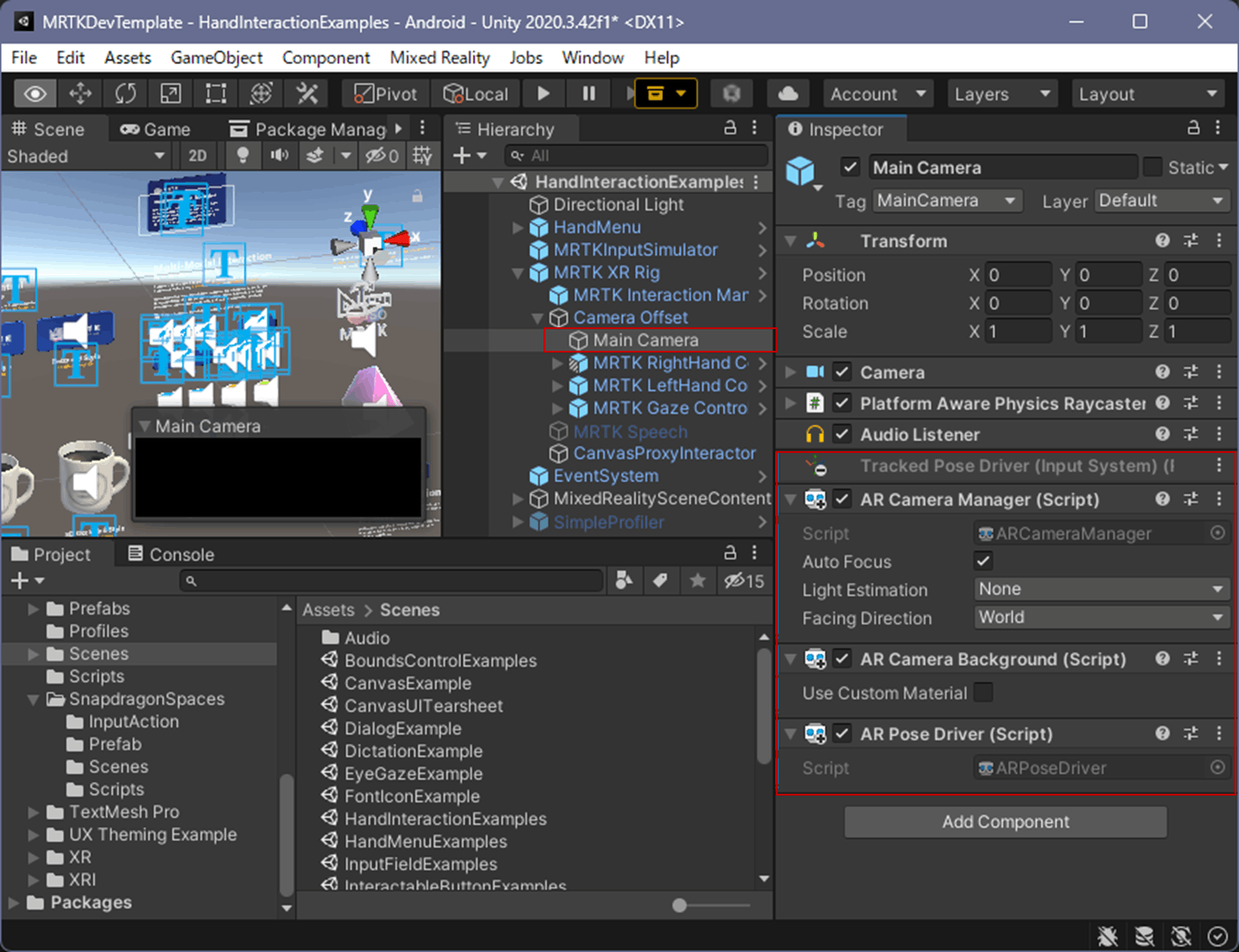This screenshot has height=952, width=1239.
Task: Open the Layers dropdown
Action: tap(1002, 94)
